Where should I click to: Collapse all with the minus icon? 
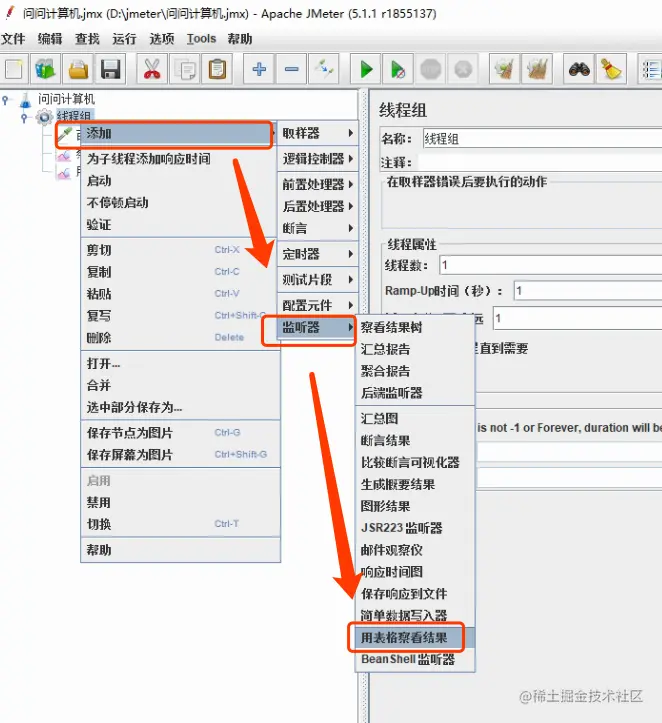click(291, 70)
